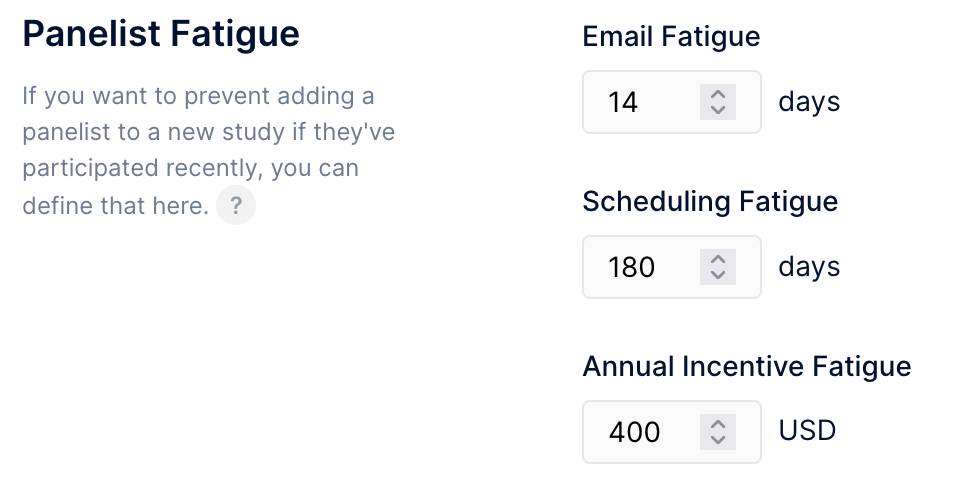
Task: Decrease Email Fatigue days with down arrow
Action: point(718,110)
